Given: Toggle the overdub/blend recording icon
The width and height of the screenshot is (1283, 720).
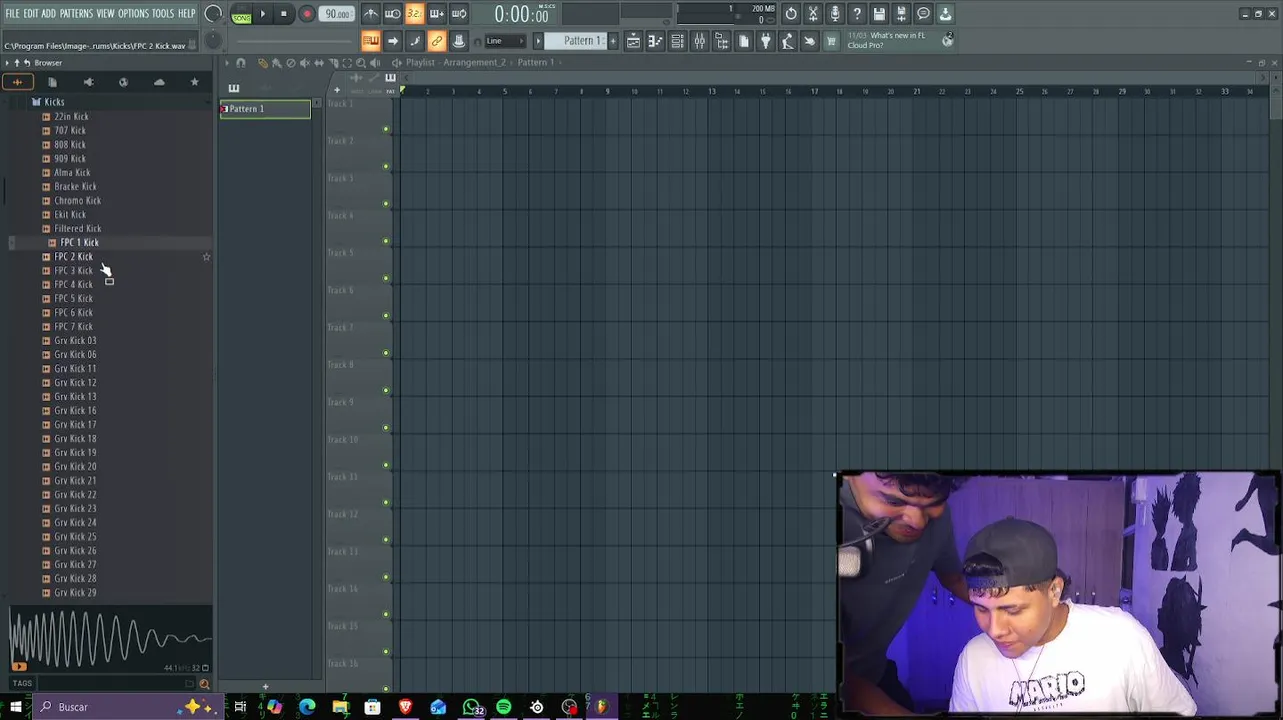Looking at the screenshot, I should pyautogui.click(x=437, y=14).
